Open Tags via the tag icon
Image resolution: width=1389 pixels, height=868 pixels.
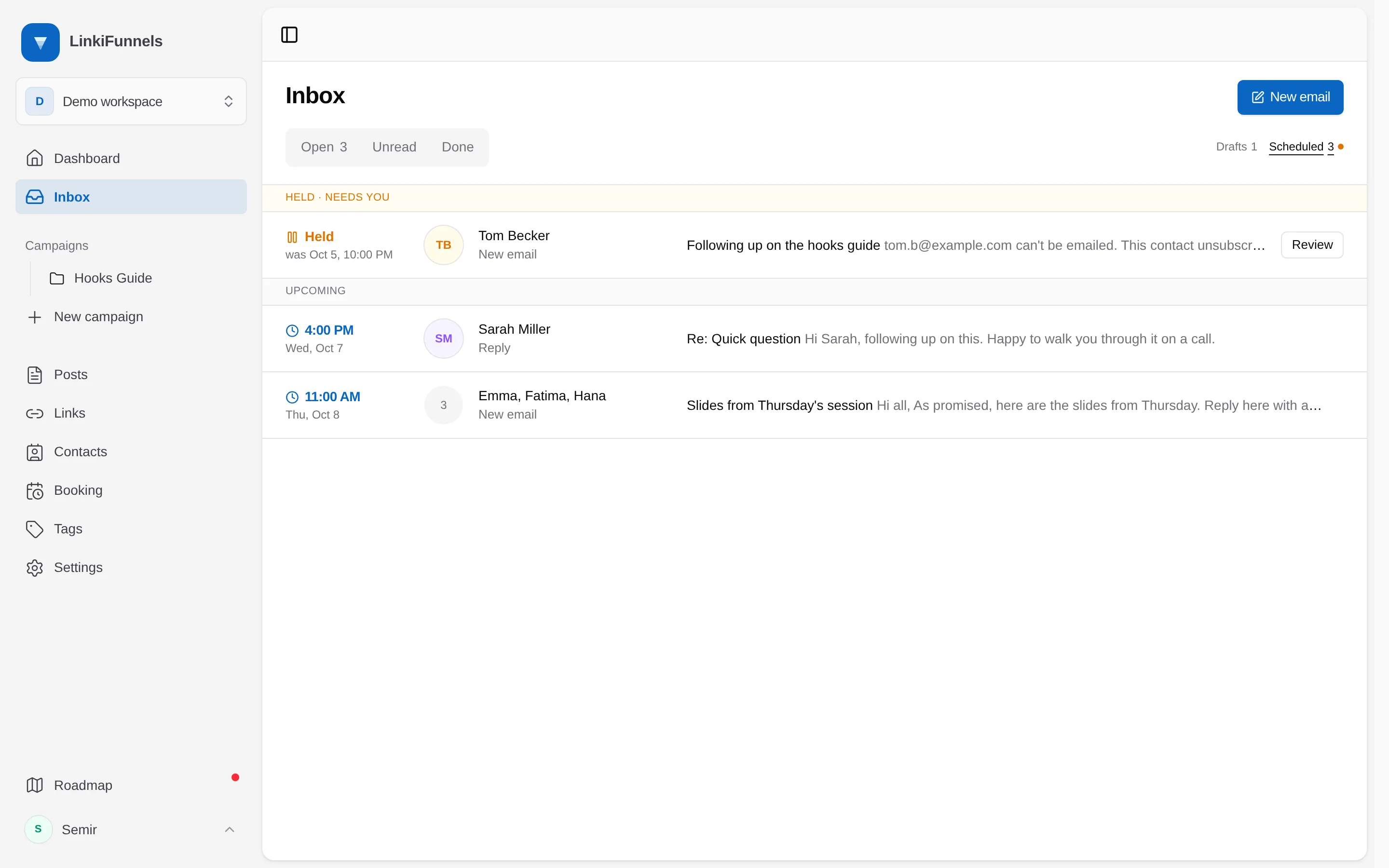pos(34,529)
